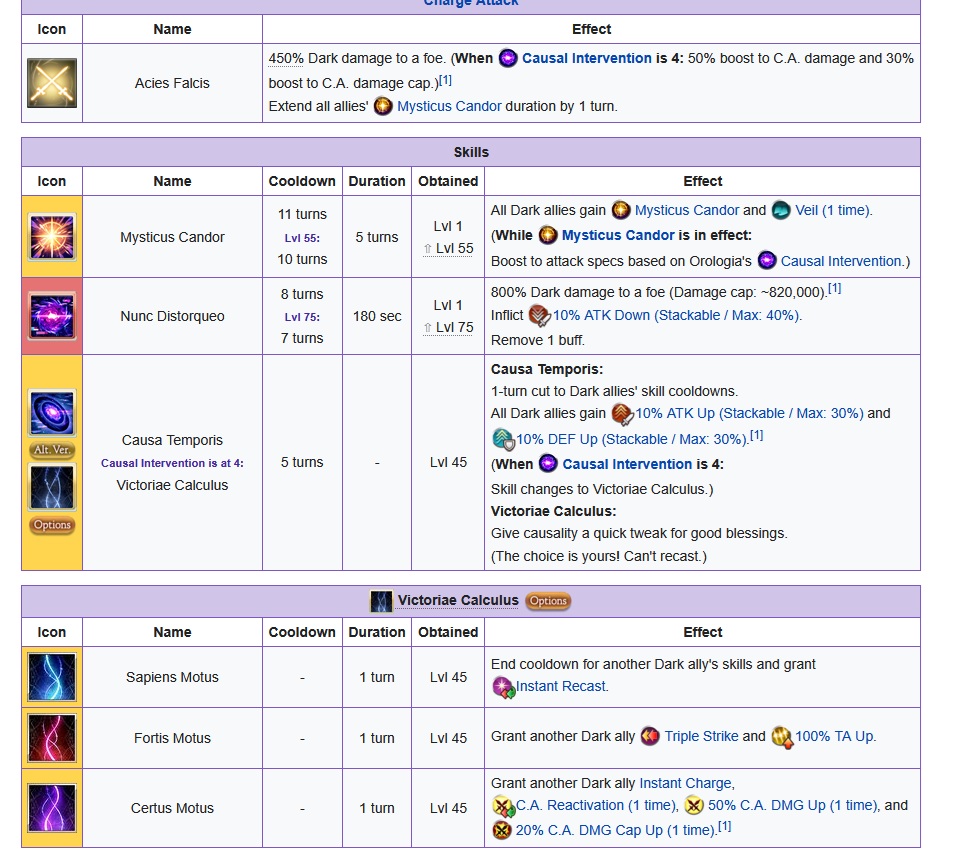
Task: Open the Instant Recast link
Action: click(562, 687)
